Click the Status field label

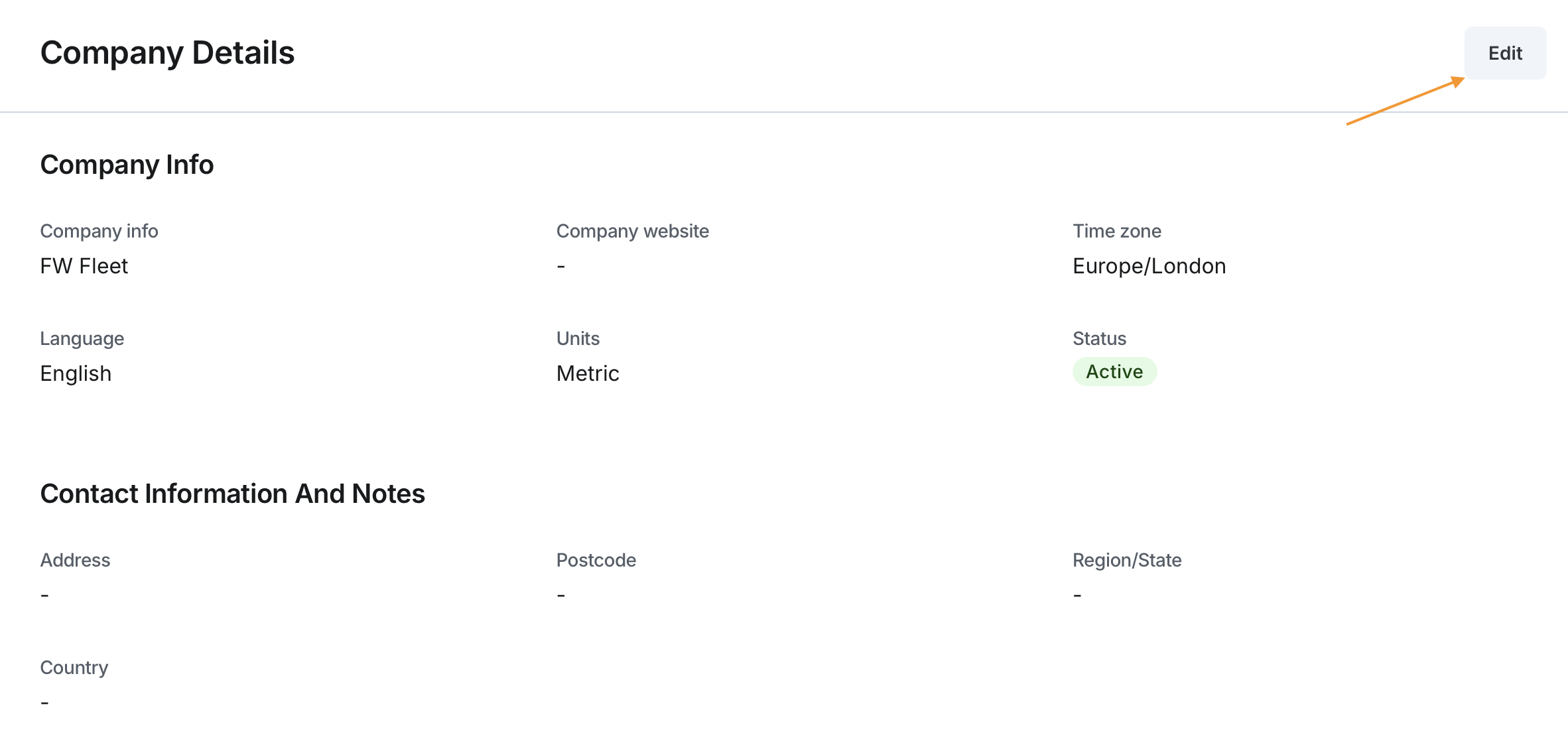coord(1099,338)
